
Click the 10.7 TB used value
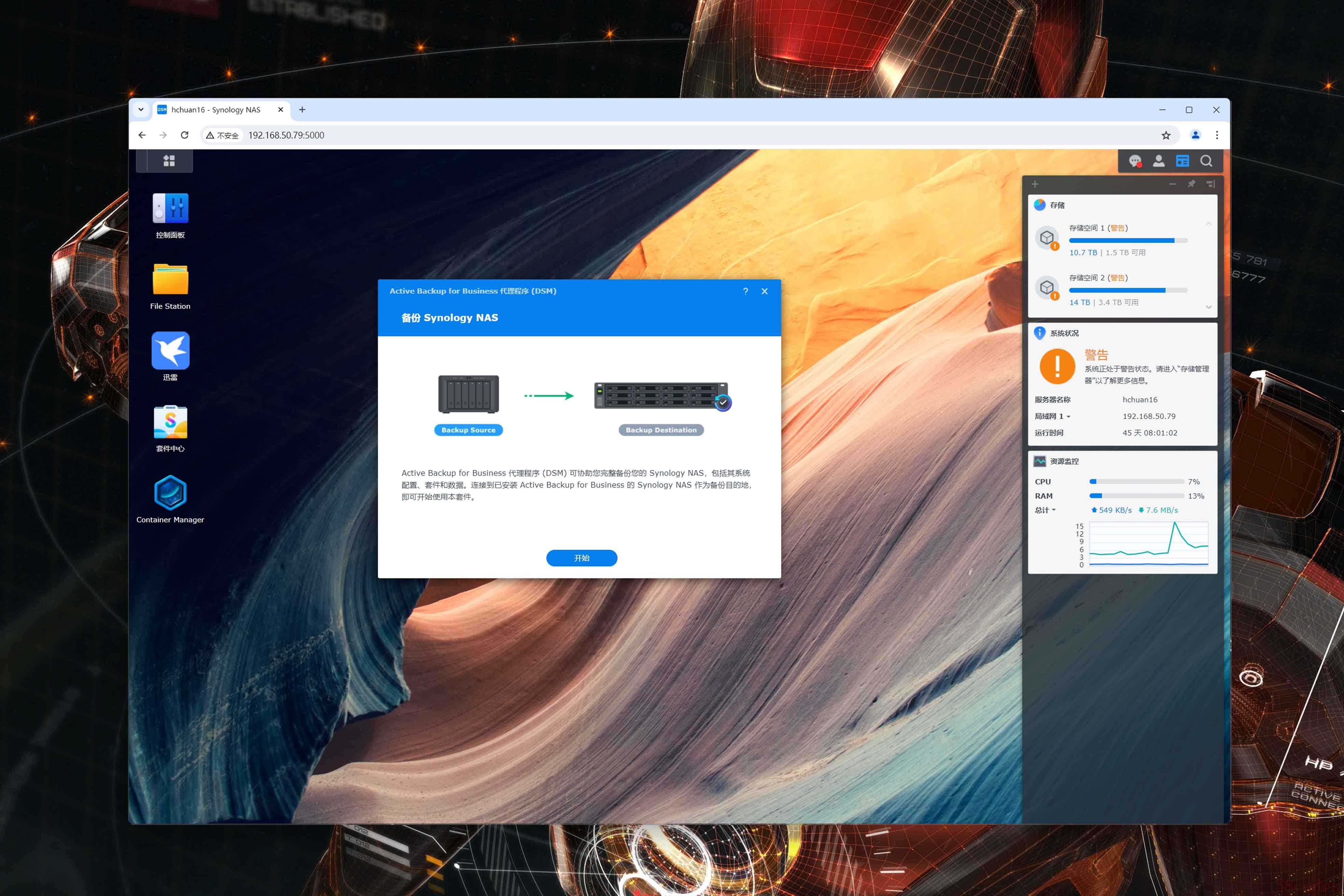point(1083,253)
